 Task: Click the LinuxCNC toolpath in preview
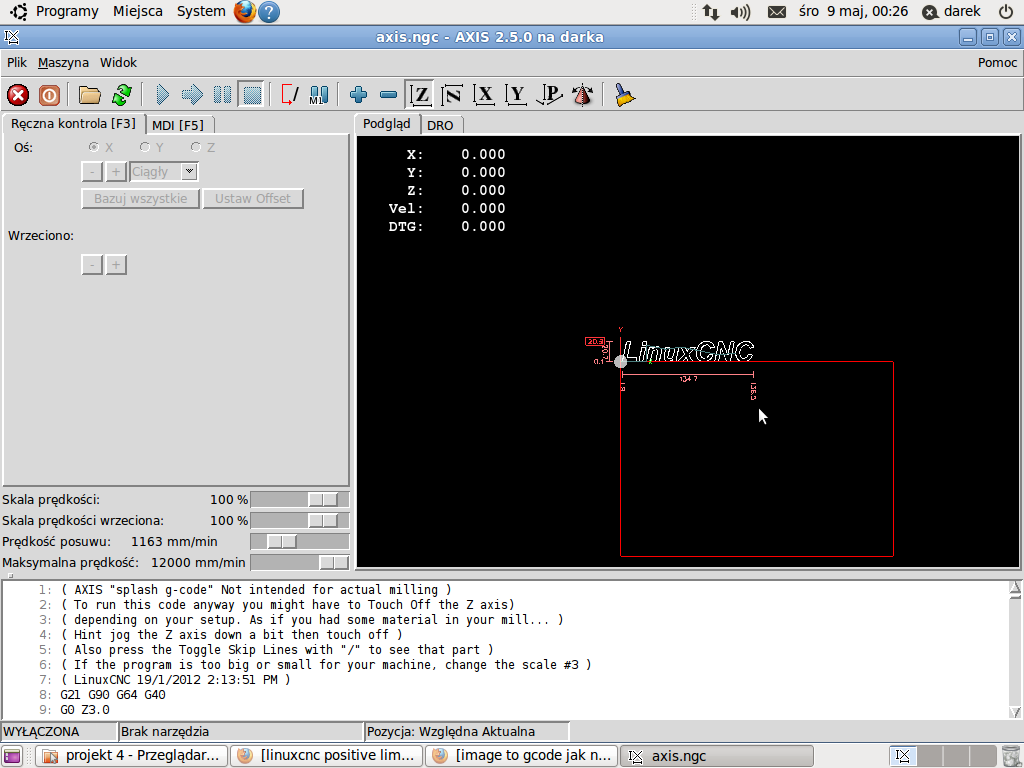[x=688, y=352]
